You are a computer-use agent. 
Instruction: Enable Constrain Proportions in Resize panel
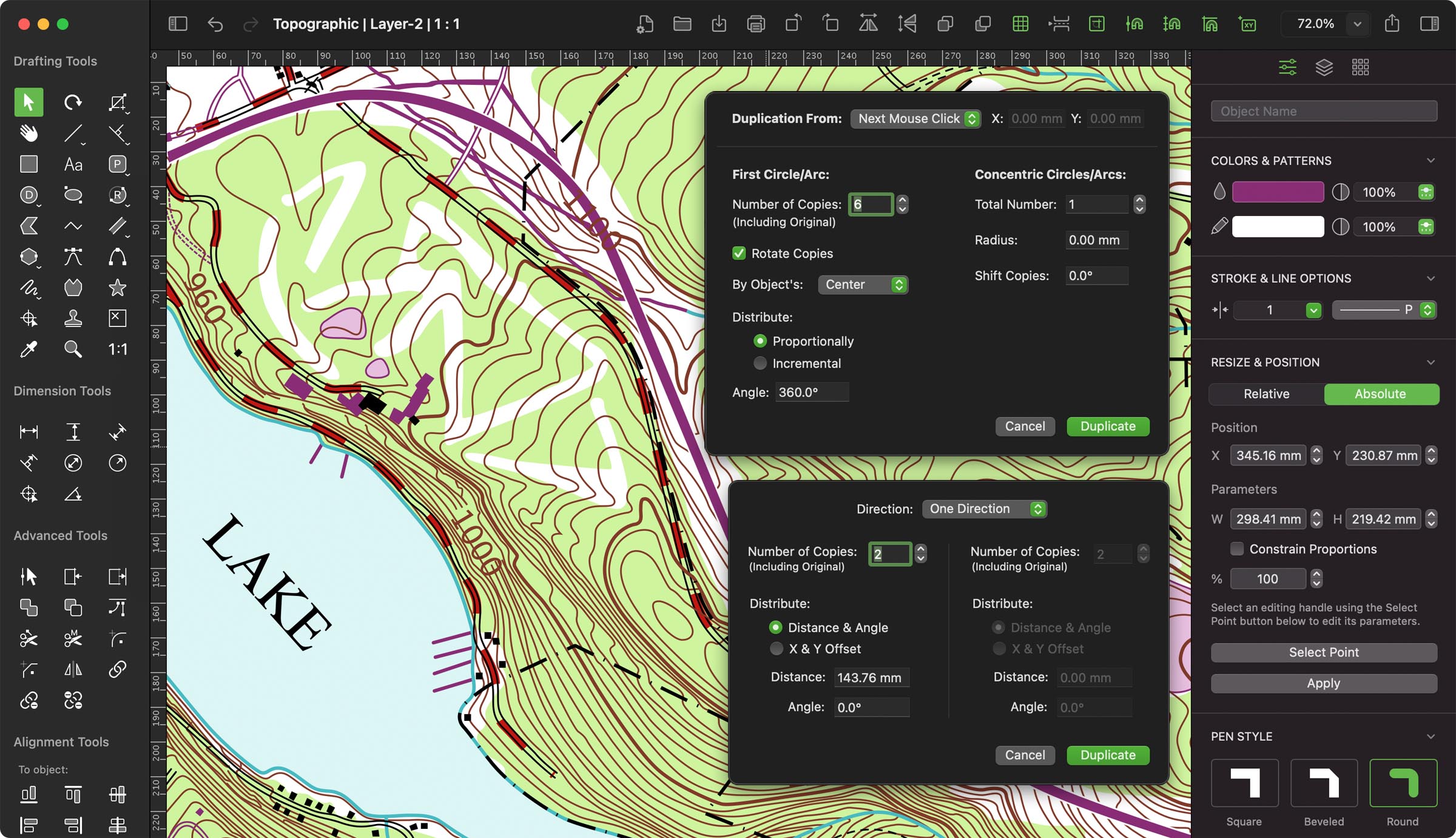[x=1236, y=549]
